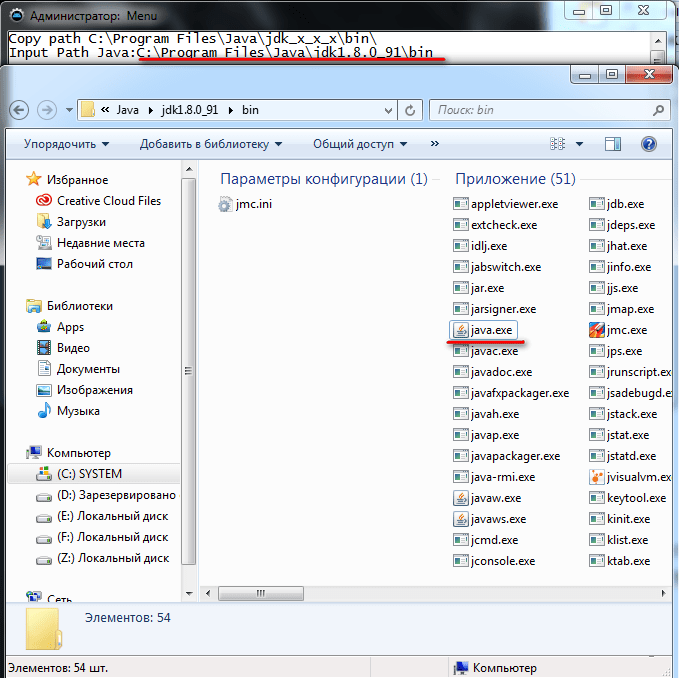Click the Параметры конфигурации (1) group header
The width and height of the screenshot is (679, 678).
[x=324, y=179]
